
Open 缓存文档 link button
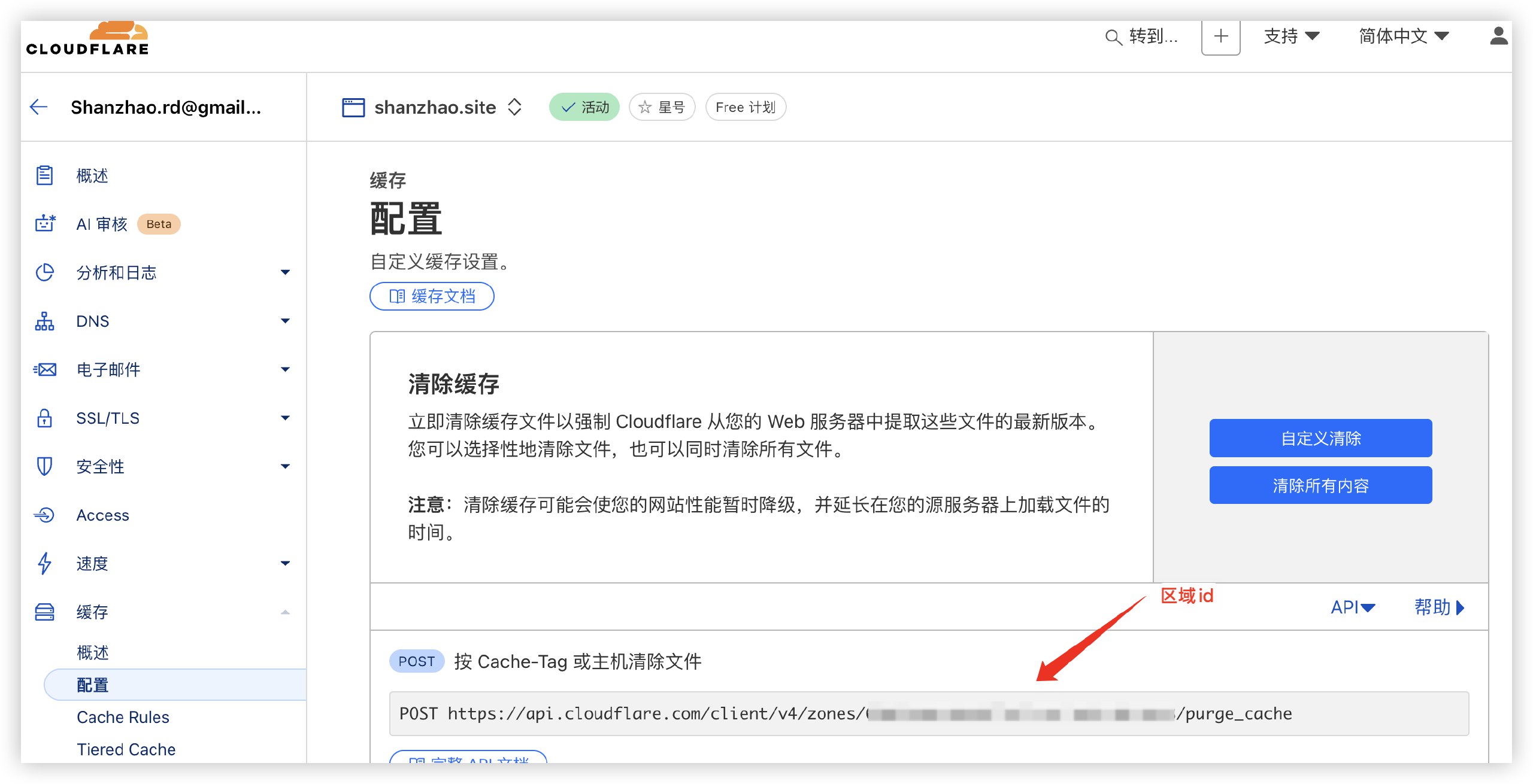(x=432, y=296)
